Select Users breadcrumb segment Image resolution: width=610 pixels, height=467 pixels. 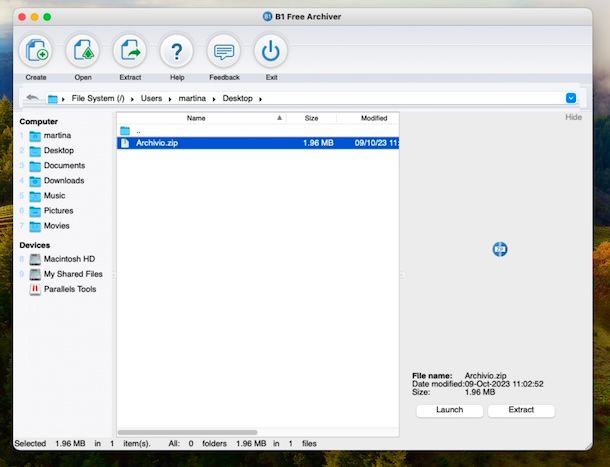click(151, 98)
